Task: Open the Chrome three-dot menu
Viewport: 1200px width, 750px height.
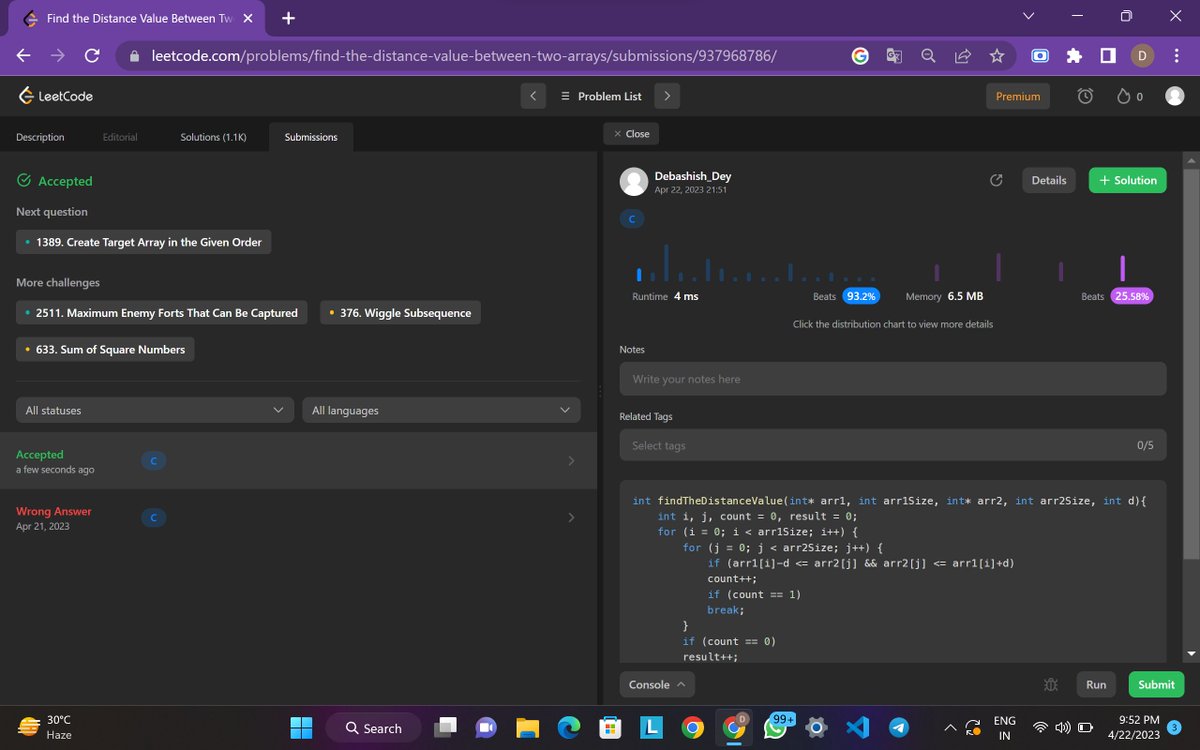Action: [x=1176, y=56]
